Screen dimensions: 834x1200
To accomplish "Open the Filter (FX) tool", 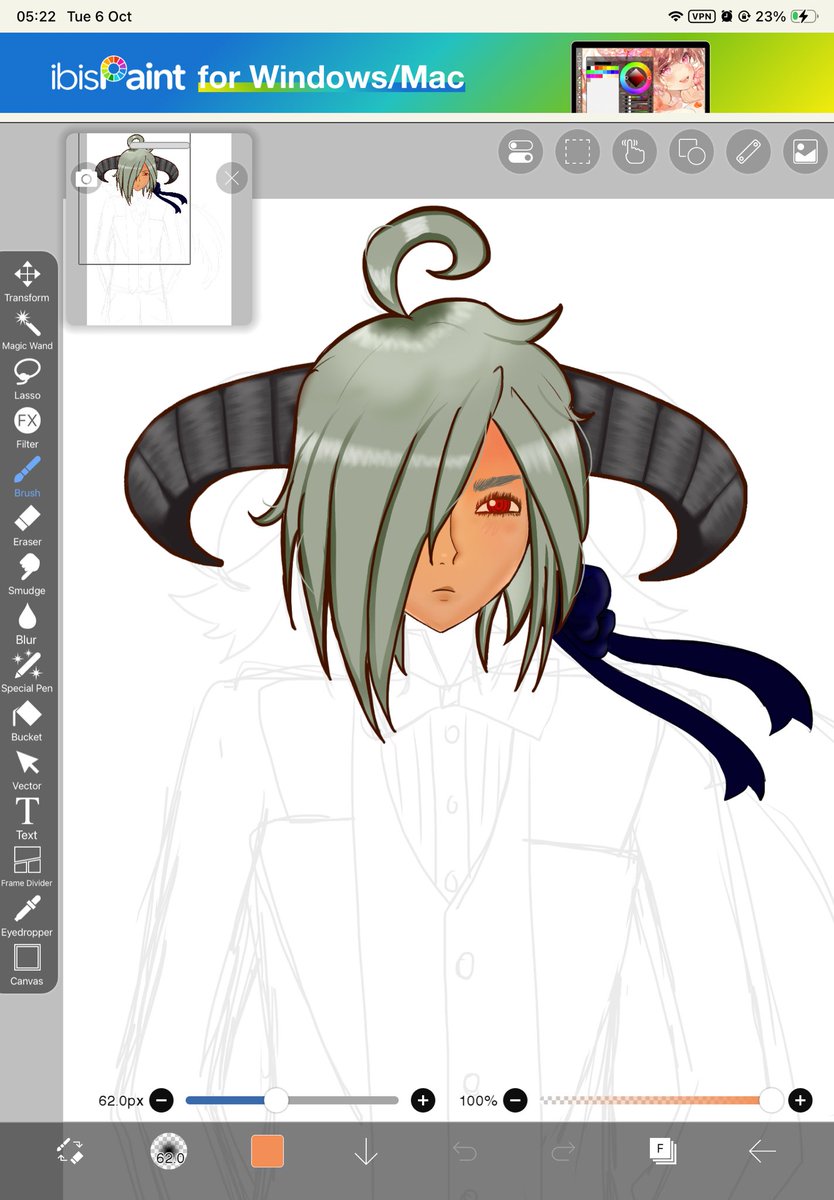I will [x=27, y=428].
